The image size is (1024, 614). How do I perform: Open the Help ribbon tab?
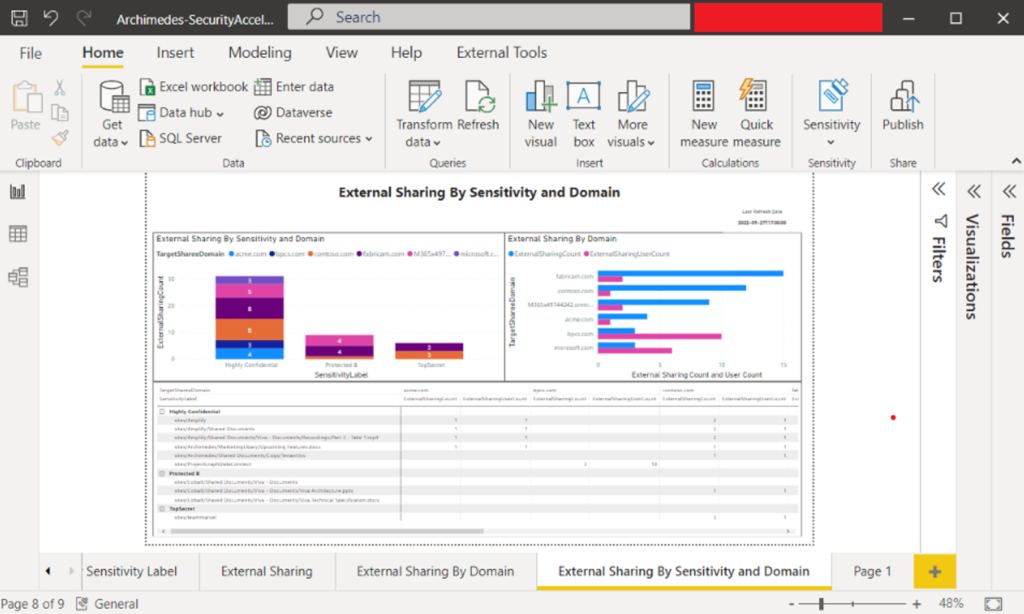(406, 53)
